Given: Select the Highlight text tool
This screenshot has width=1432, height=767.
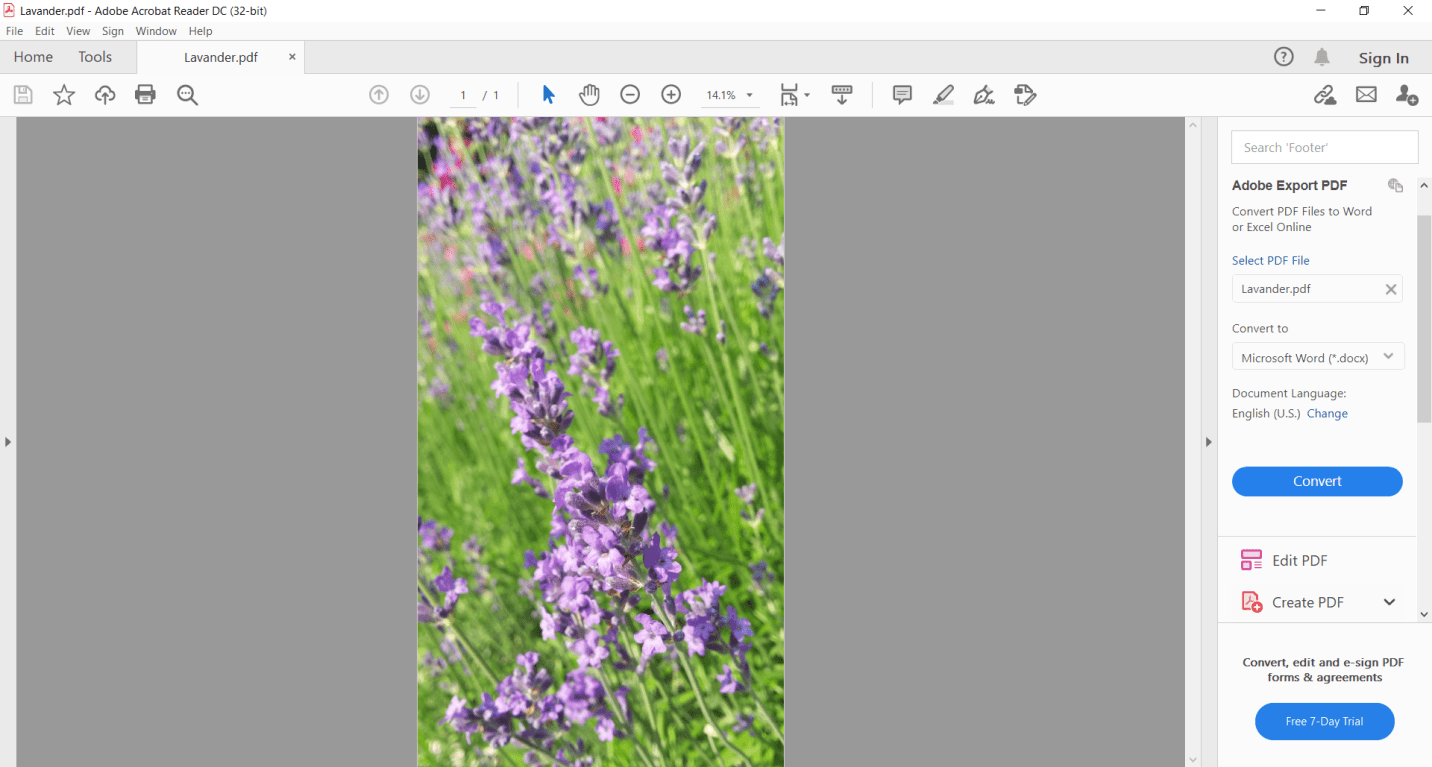Looking at the screenshot, I should (943, 95).
